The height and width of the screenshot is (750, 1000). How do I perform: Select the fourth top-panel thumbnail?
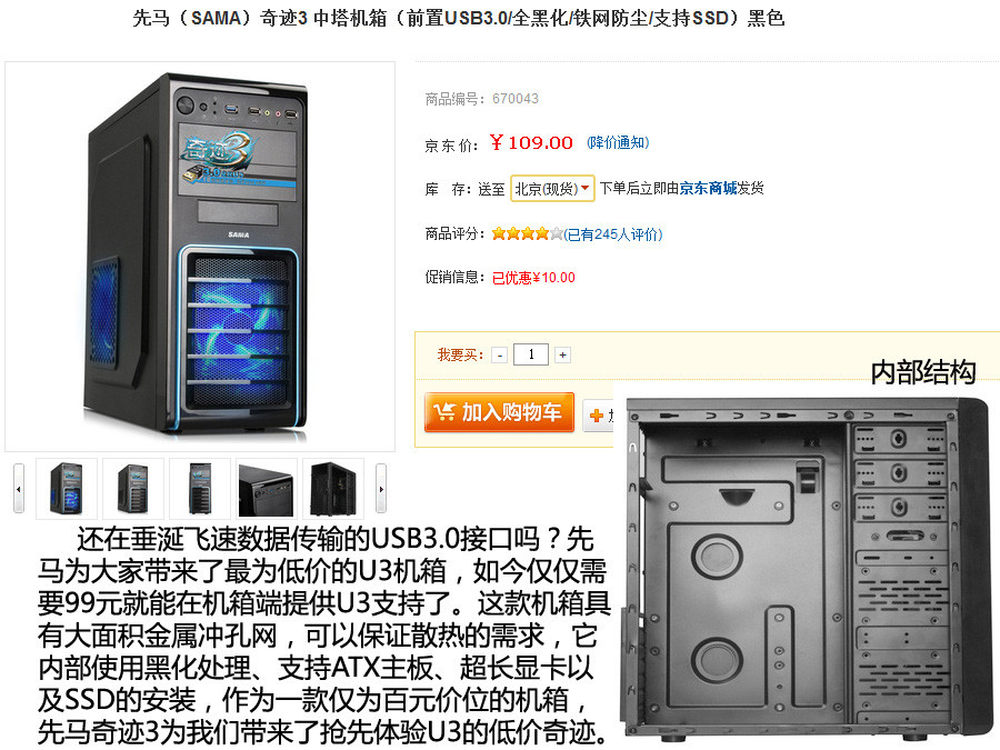point(266,489)
